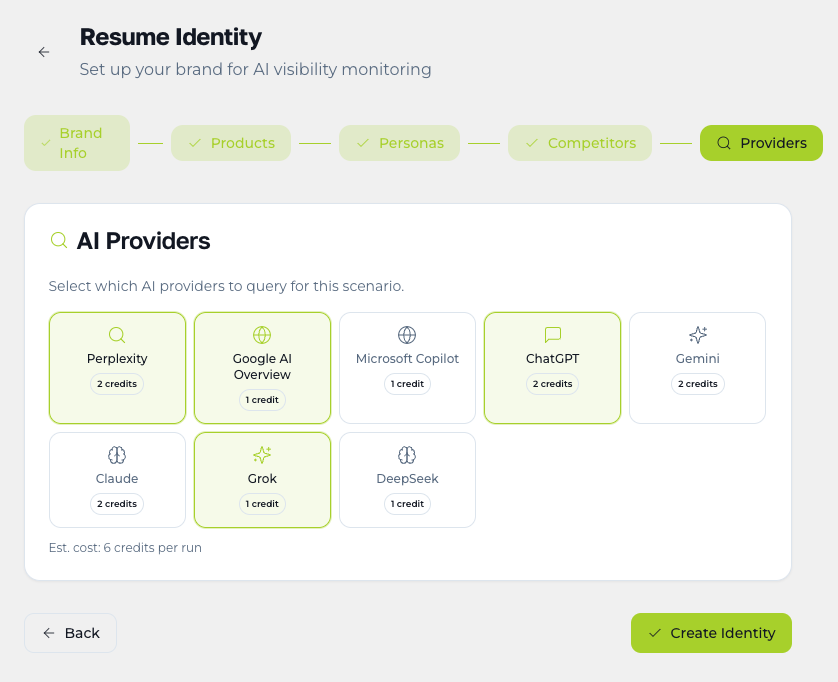The image size is (838, 682).
Task: Enable the DeepSeek provider card
Action: pos(407,480)
